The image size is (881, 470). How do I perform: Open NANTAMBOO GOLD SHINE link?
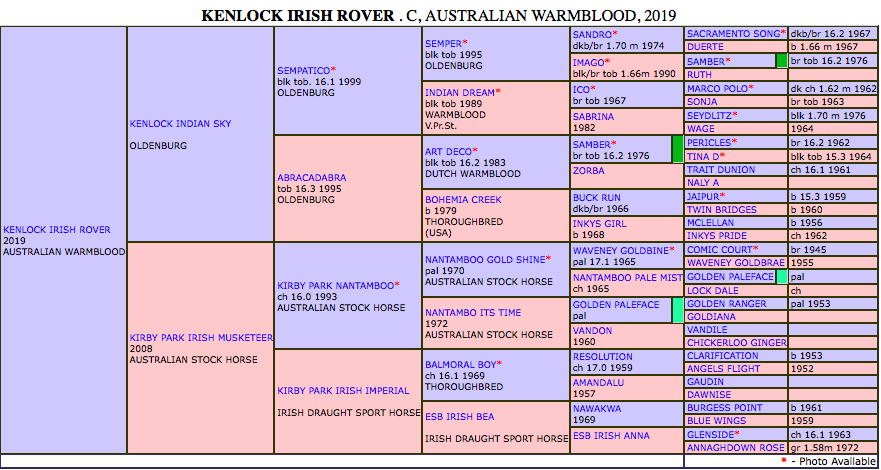[484, 259]
